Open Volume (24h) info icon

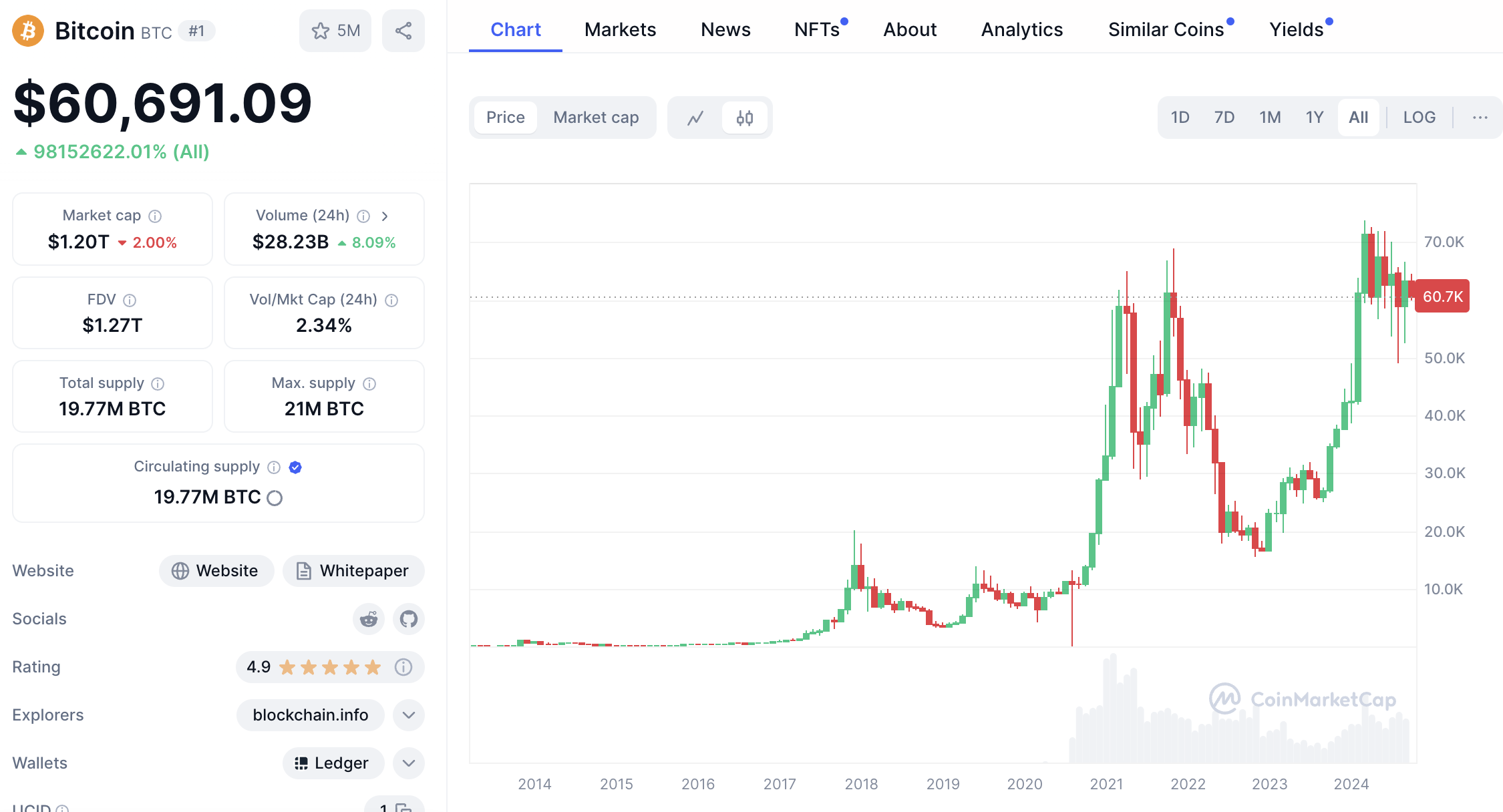click(363, 216)
